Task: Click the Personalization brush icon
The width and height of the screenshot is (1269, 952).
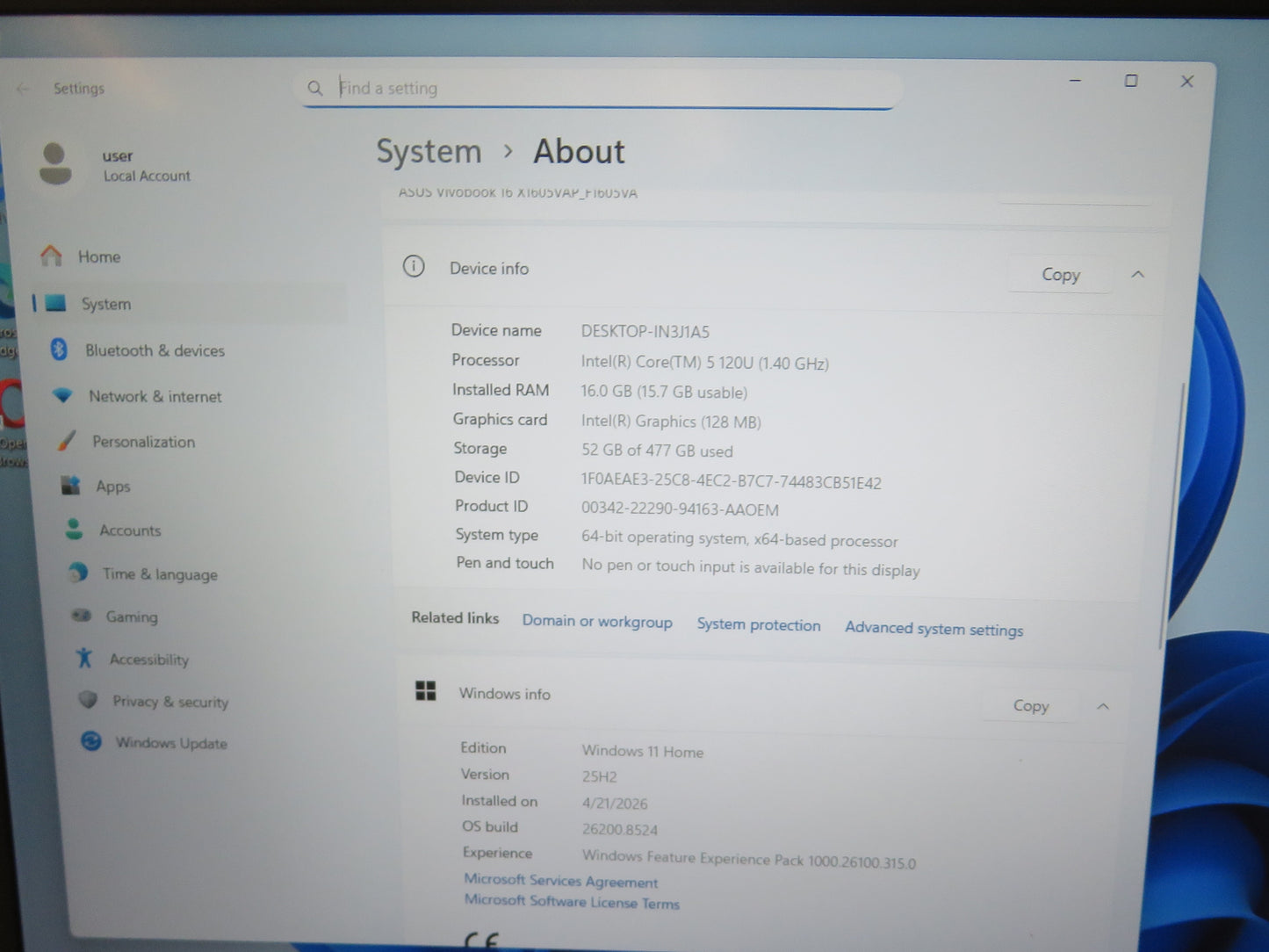Action: (x=67, y=441)
